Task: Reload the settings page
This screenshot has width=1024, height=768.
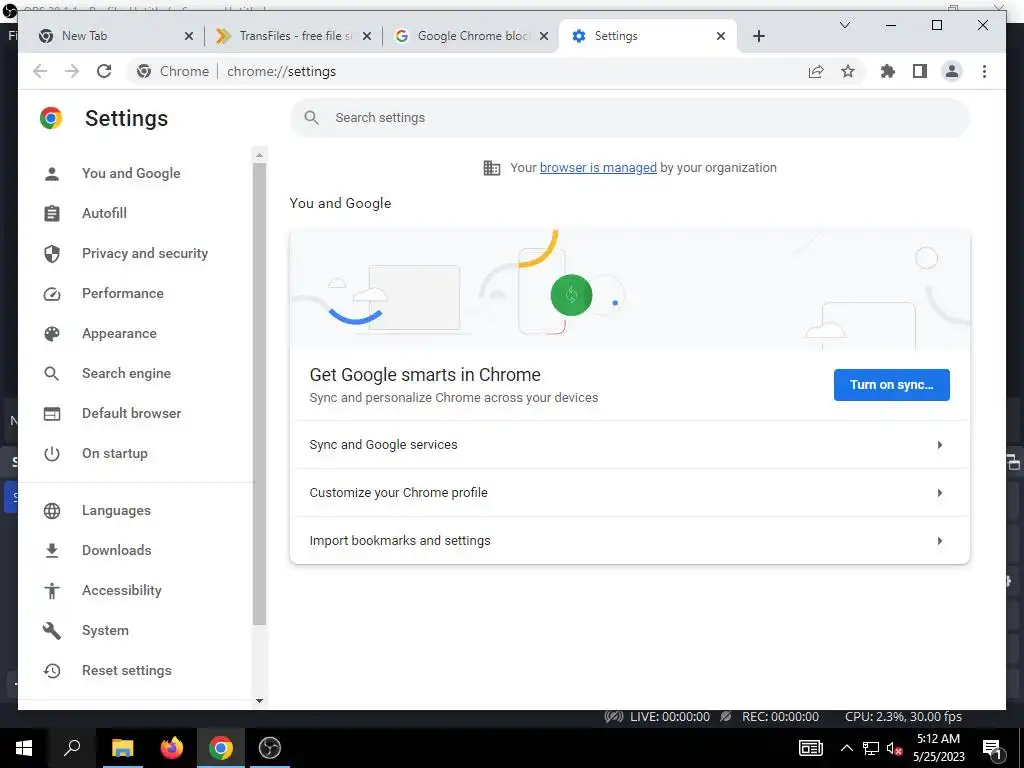Action: (x=104, y=71)
